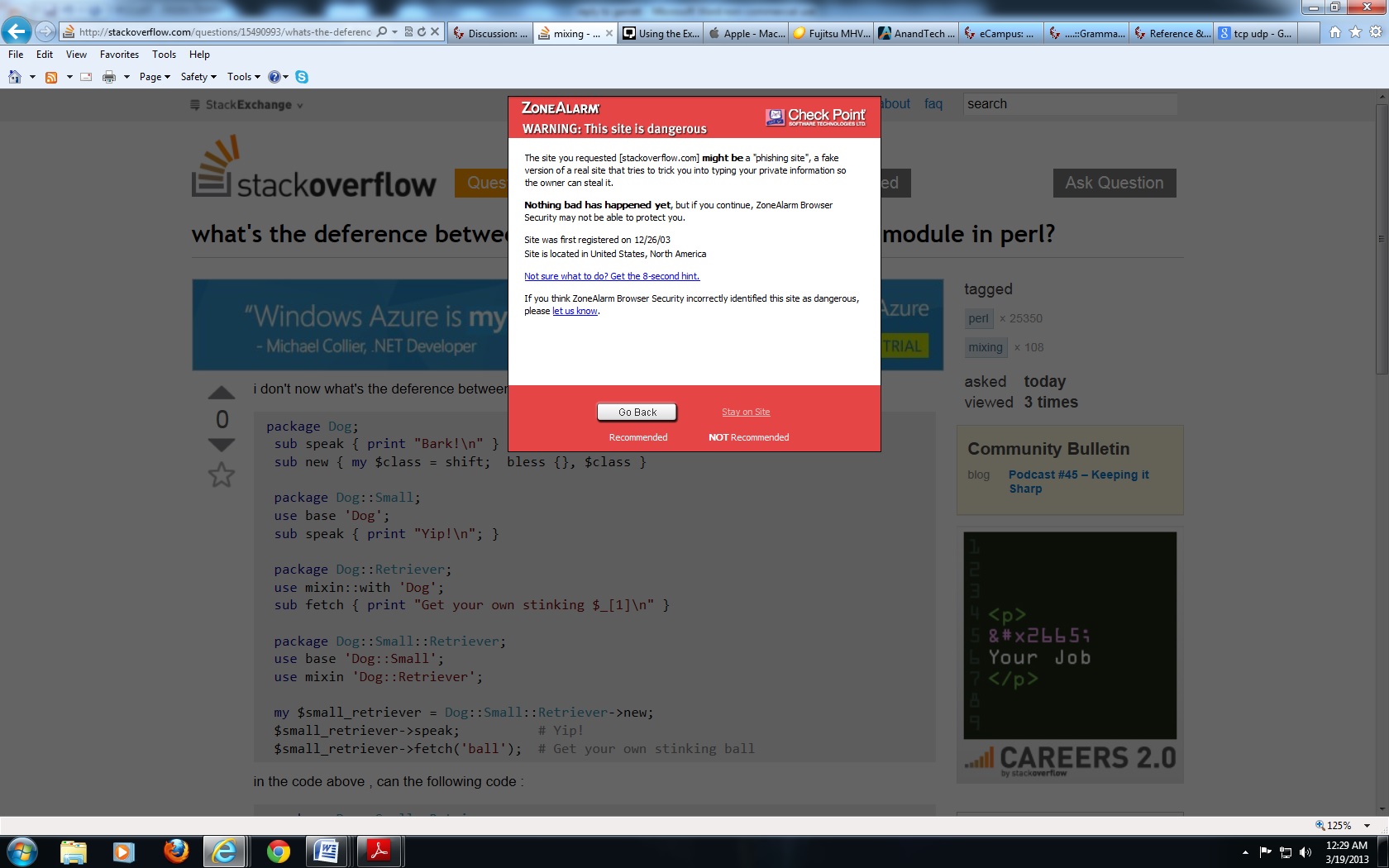Viewport: 1389px width, 868px height.
Task: Open the Page dropdown menu
Action: 155,77
